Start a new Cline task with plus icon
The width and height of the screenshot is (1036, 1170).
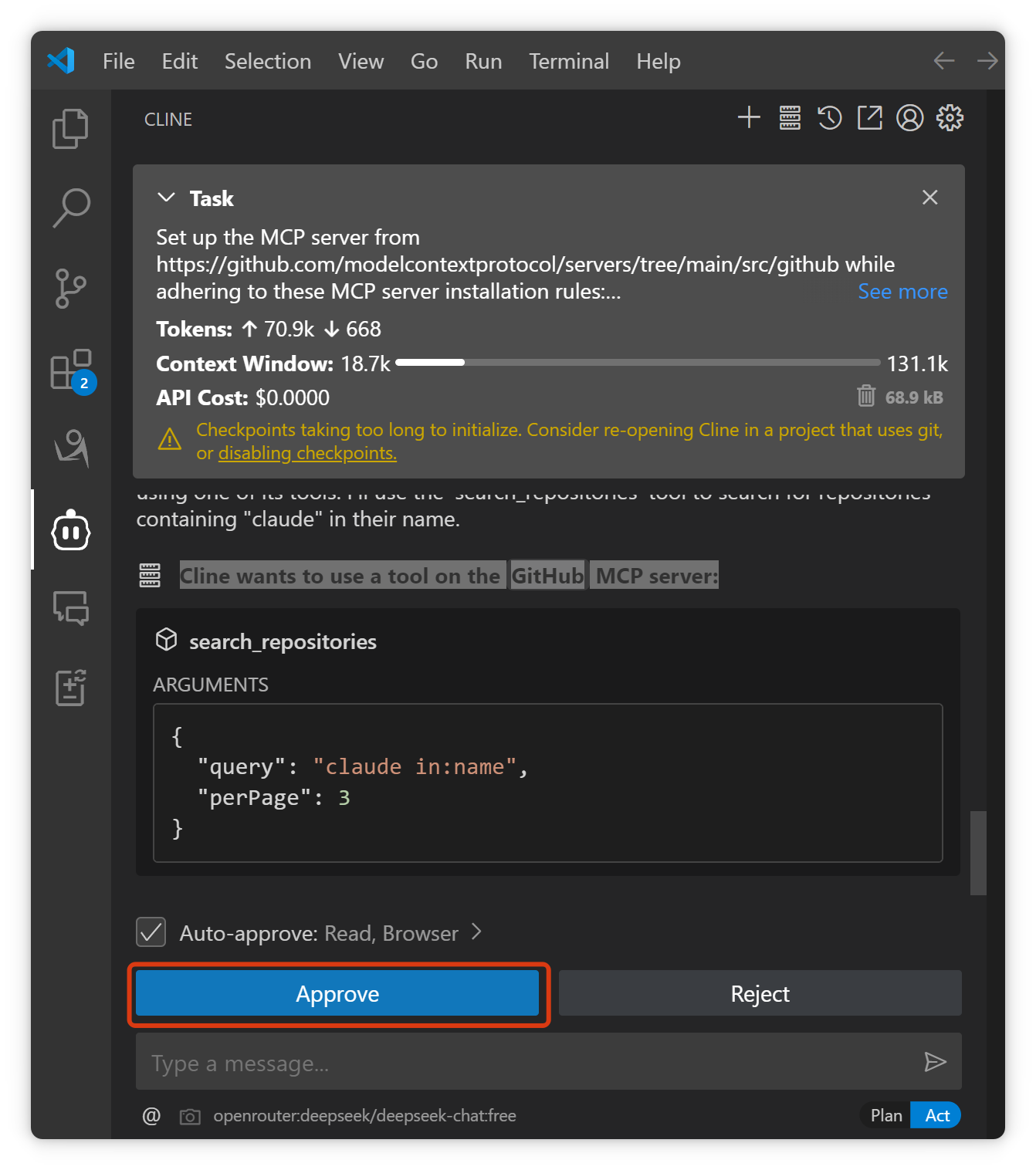click(749, 118)
